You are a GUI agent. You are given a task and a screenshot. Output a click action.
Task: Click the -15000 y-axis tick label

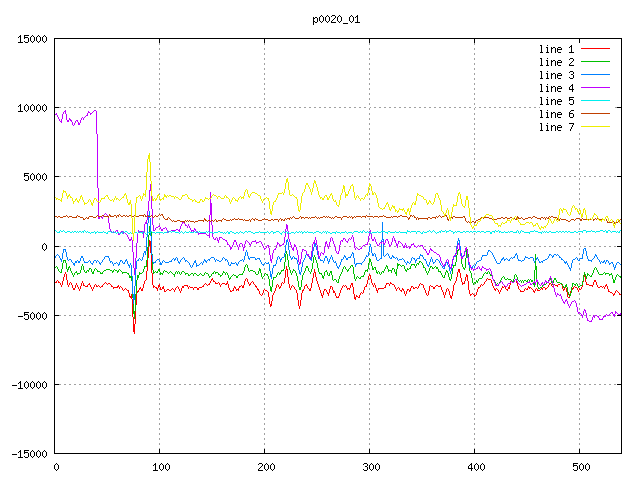[27, 454]
